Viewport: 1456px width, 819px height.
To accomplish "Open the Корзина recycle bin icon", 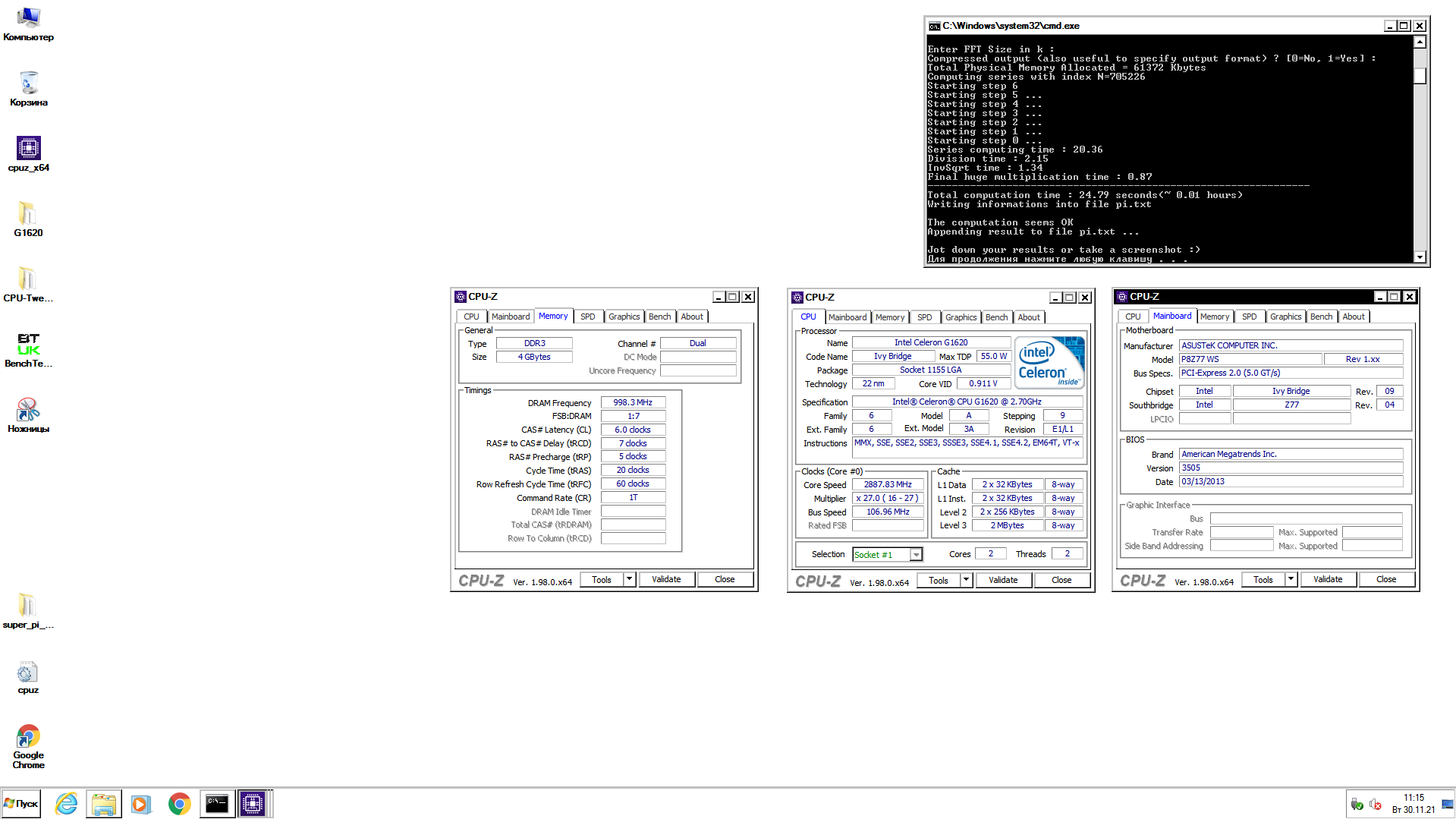I will [28, 90].
